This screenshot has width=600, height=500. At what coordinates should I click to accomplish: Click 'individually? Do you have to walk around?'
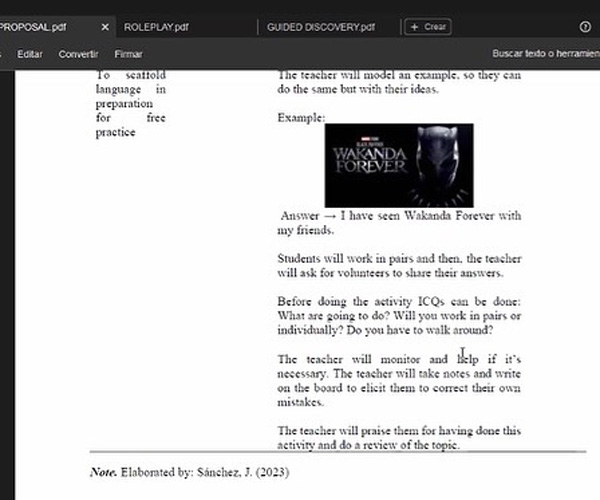(385, 330)
